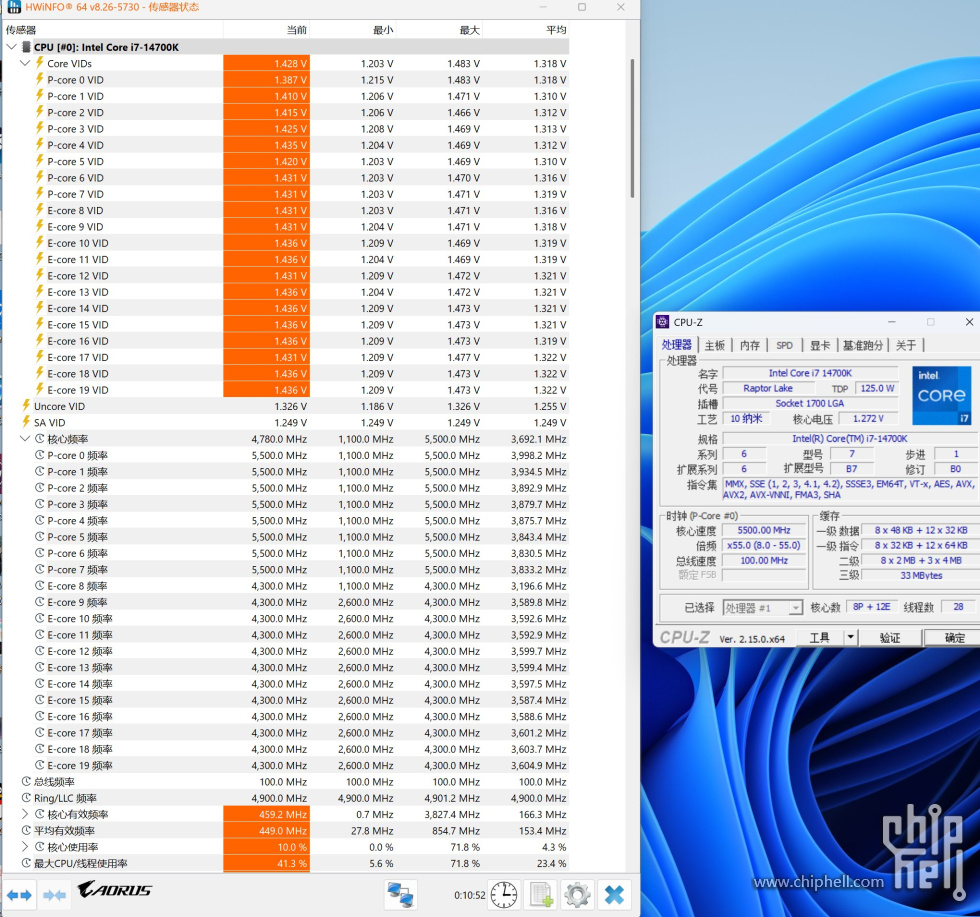This screenshot has width=980, height=917.
Task: Click the 当前 column header
Action: click(266, 29)
